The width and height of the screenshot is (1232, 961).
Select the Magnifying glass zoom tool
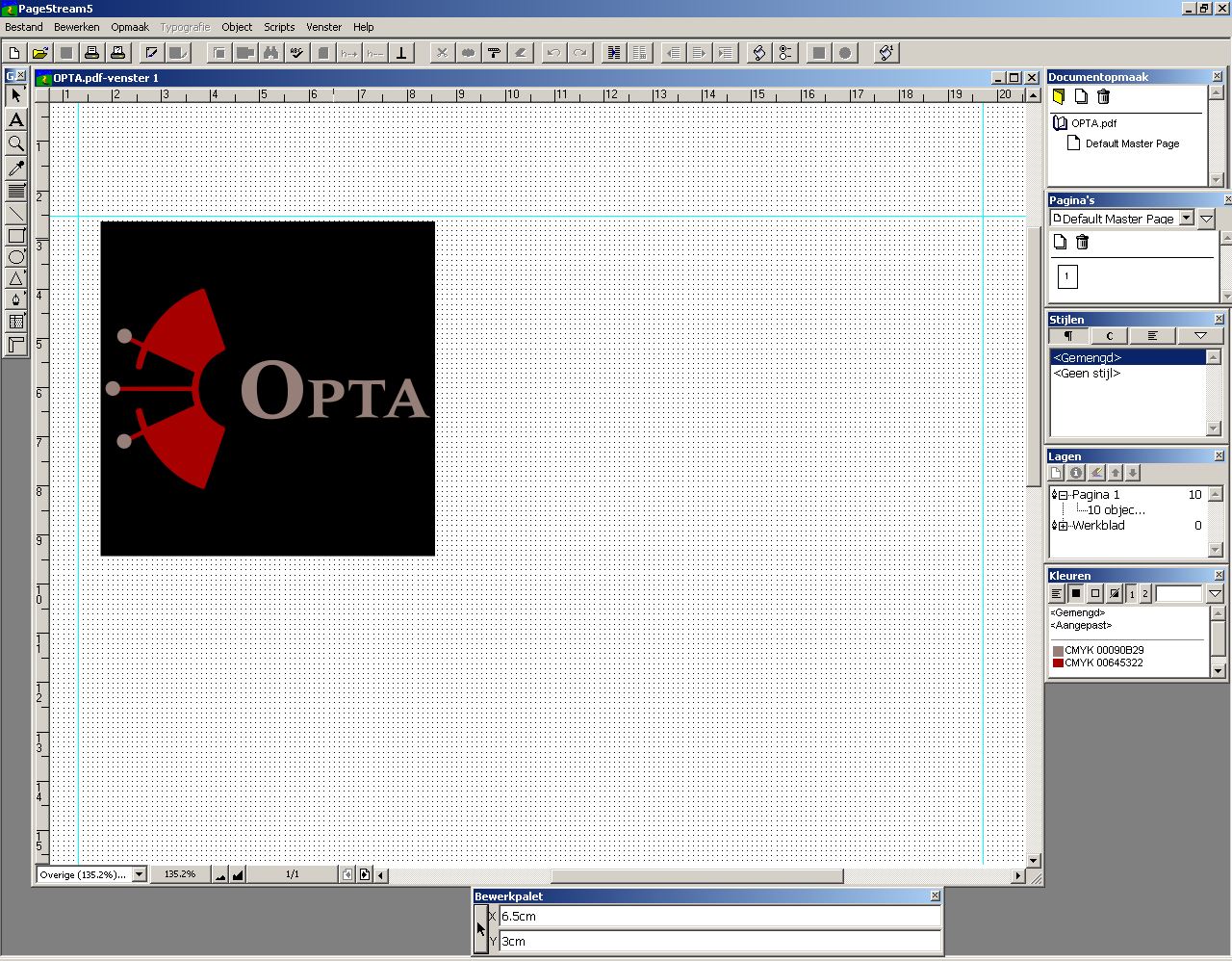tap(16, 143)
